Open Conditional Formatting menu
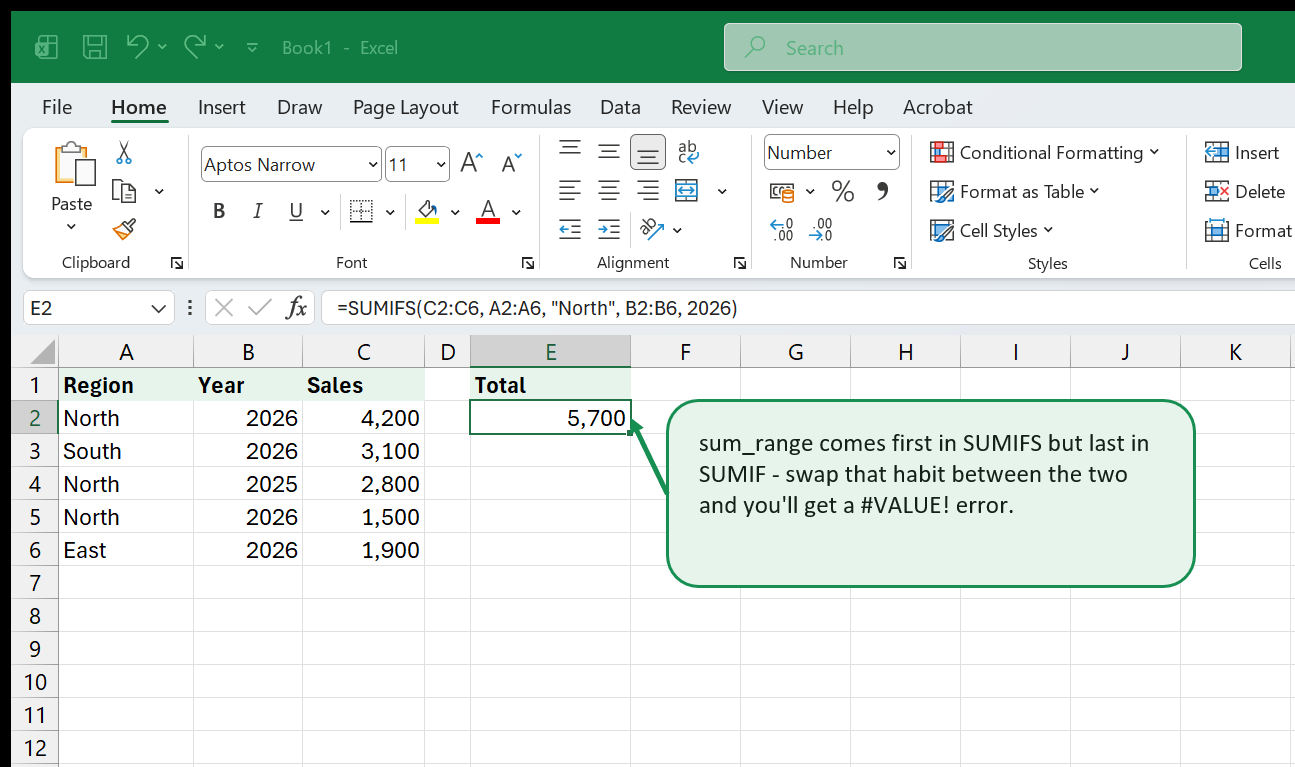 coord(1044,152)
